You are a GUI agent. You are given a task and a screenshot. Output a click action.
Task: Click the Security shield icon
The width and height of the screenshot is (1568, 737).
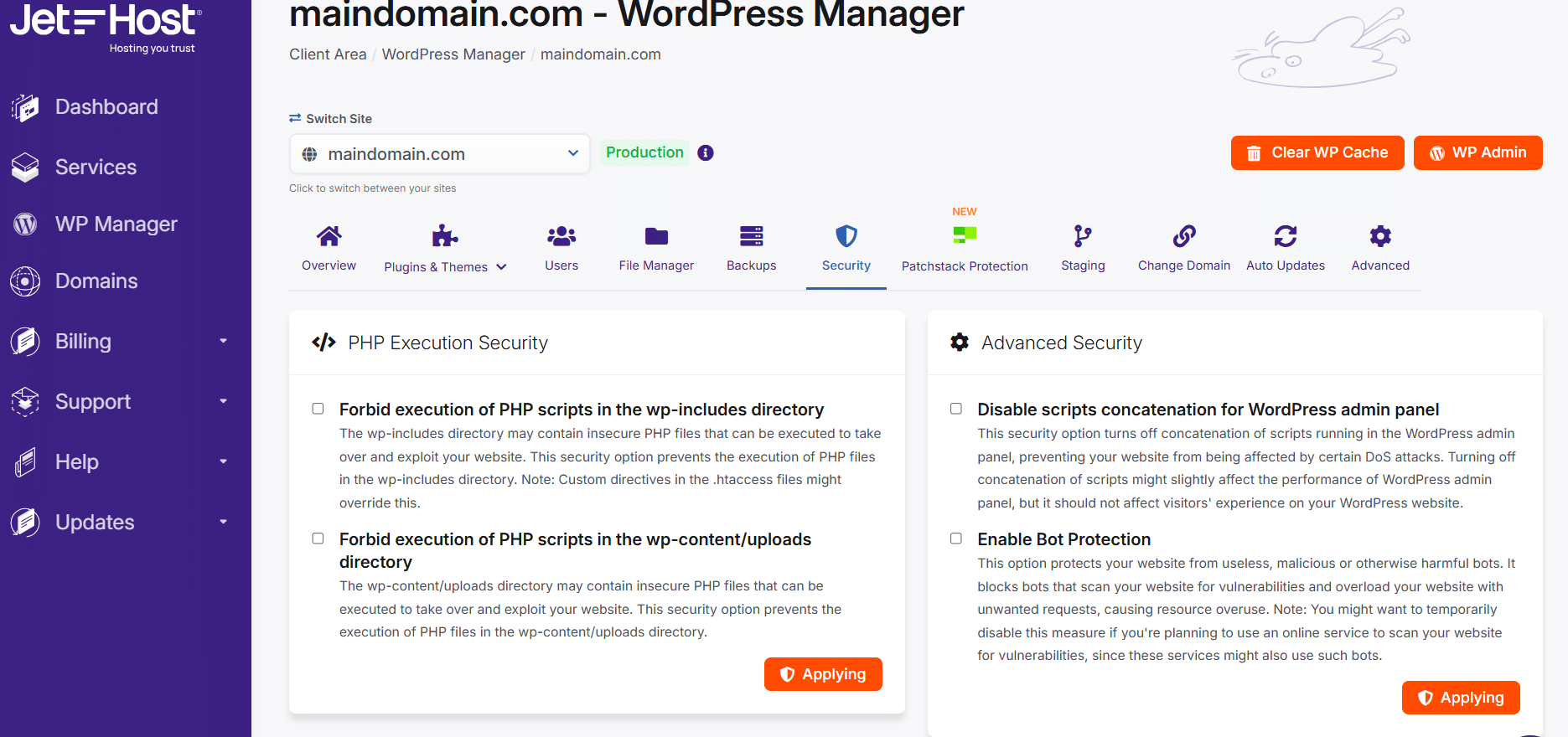pos(846,236)
